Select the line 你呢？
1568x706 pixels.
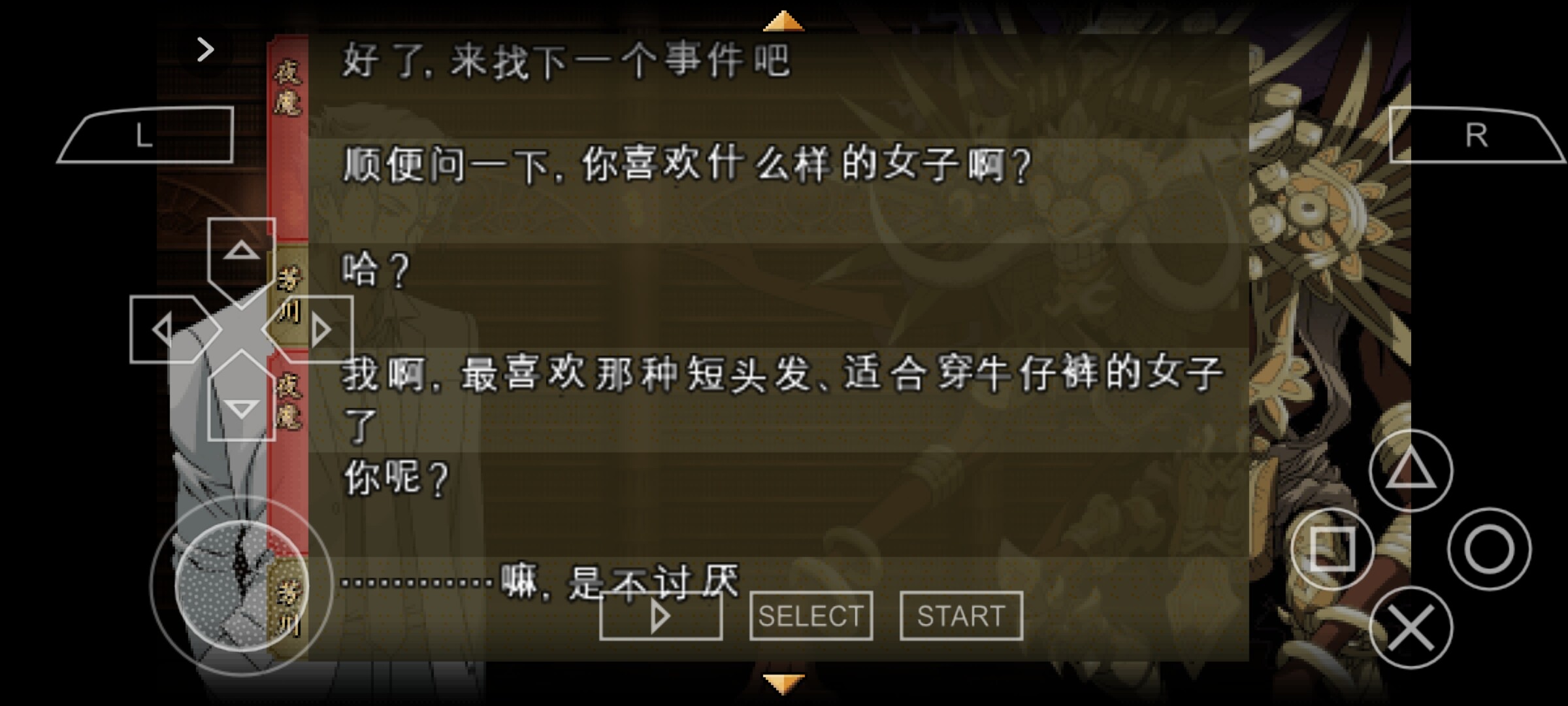pos(397,478)
